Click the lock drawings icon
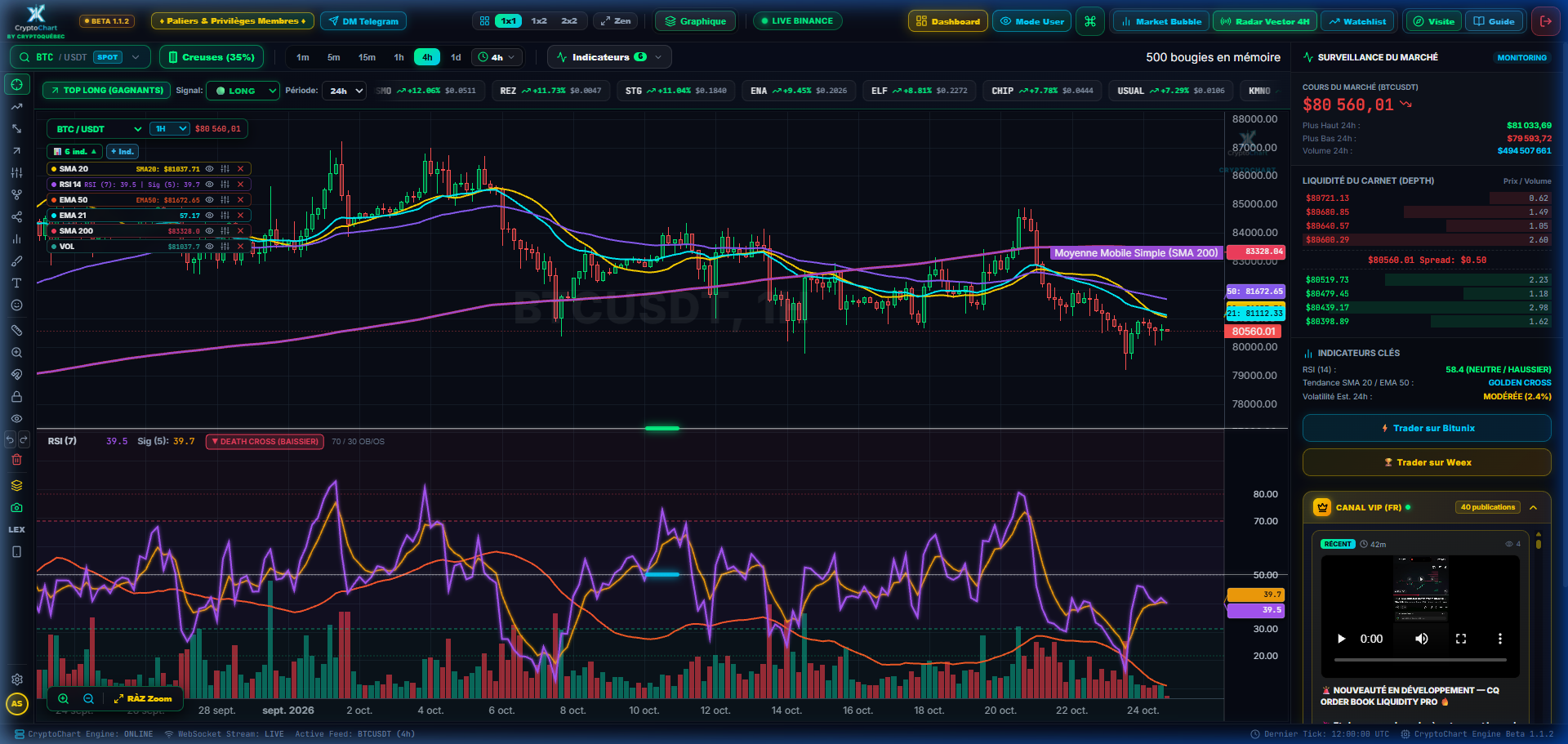 coord(16,397)
